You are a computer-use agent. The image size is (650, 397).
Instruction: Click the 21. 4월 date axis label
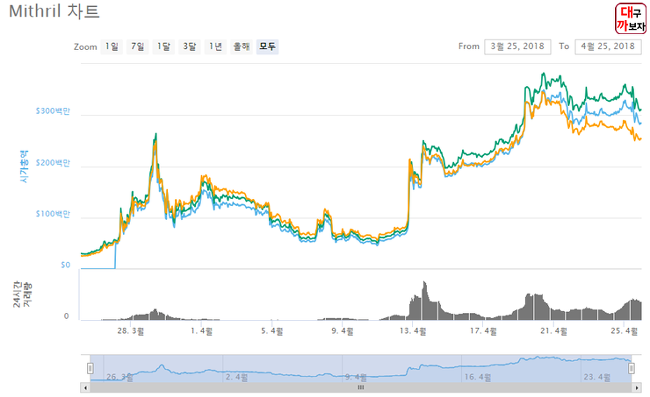tap(554, 331)
